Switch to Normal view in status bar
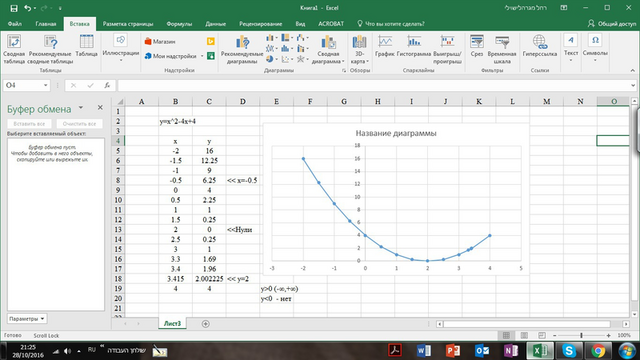This screenshot has height=360, width=640. click(x=506, y=335)
